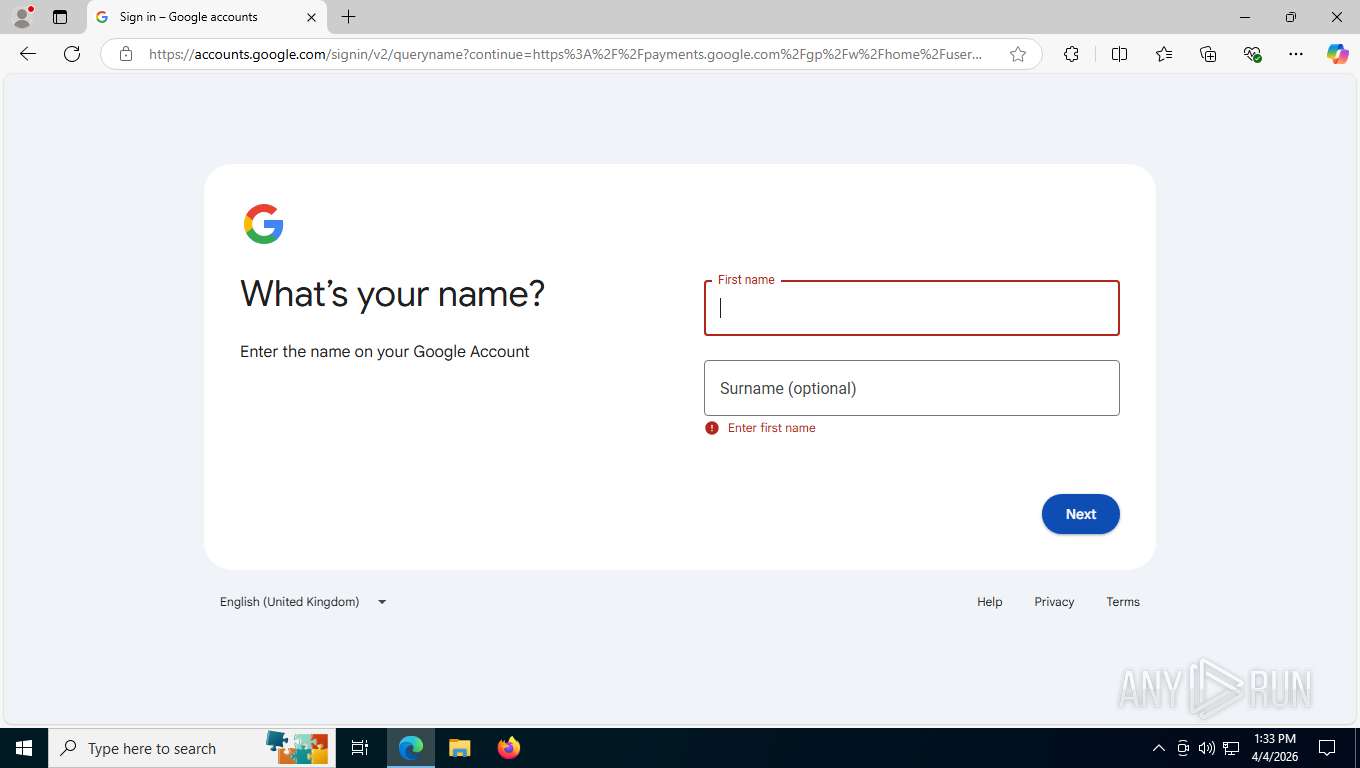
Task: Launch Firefox from the taskbar
Action: (508, 748)
